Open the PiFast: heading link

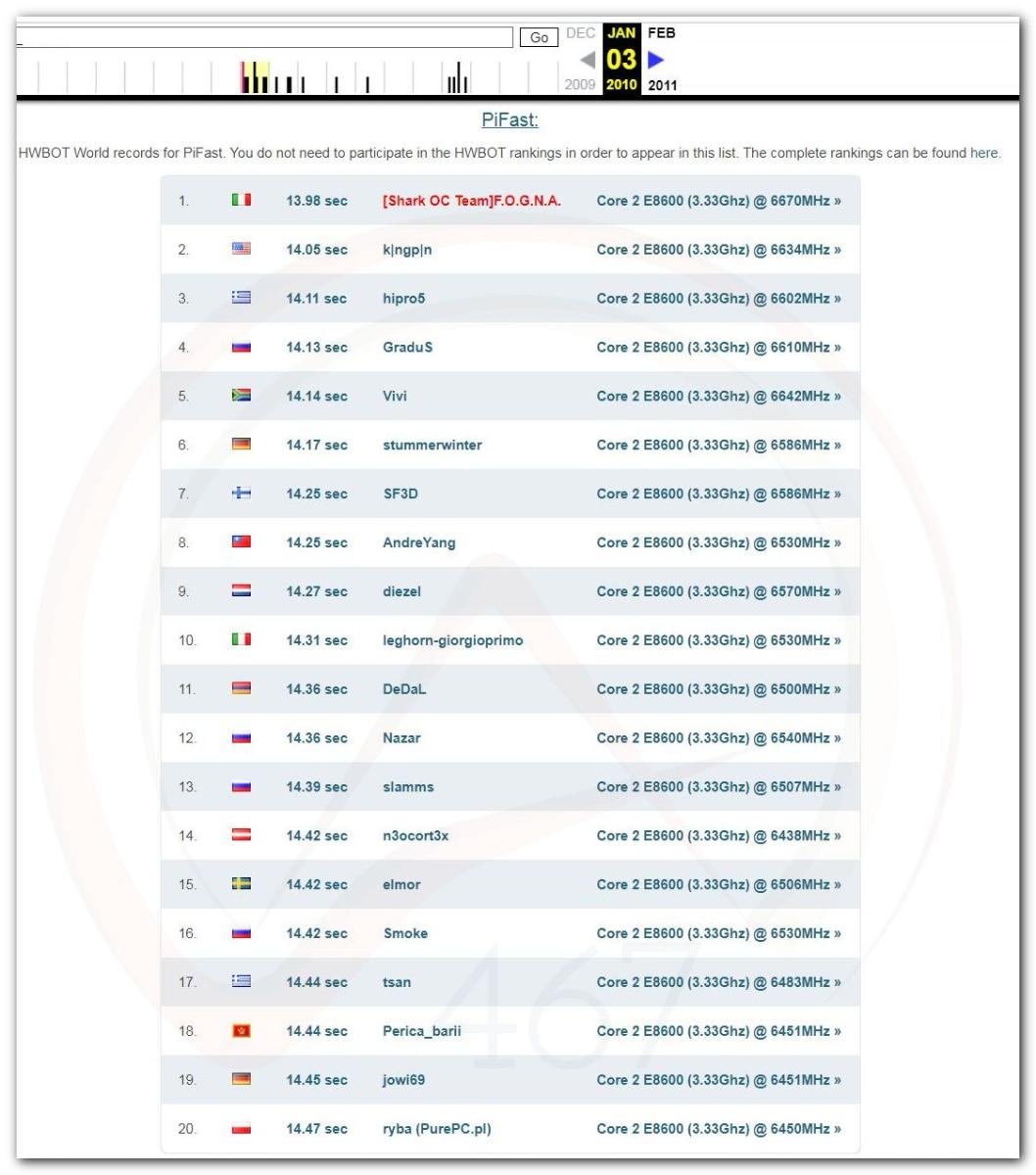tap(510, 120)
